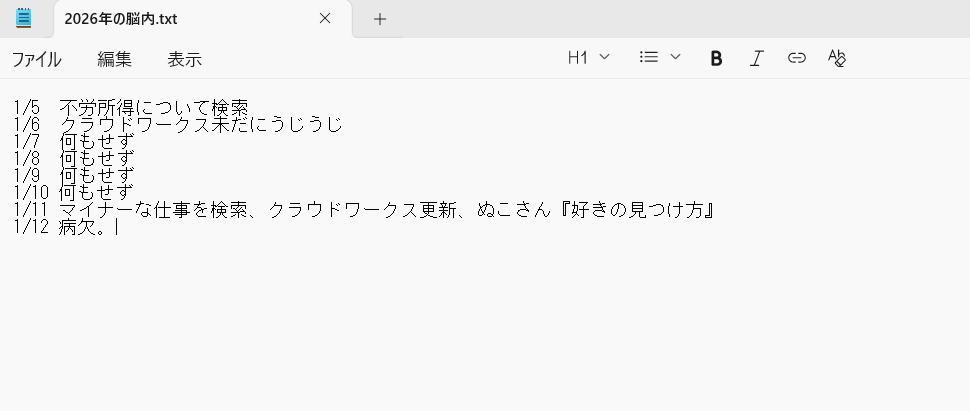Viewport: 970px width, 411px height.
Task: Toggle bold formatting button
Action: click(716, 58)
